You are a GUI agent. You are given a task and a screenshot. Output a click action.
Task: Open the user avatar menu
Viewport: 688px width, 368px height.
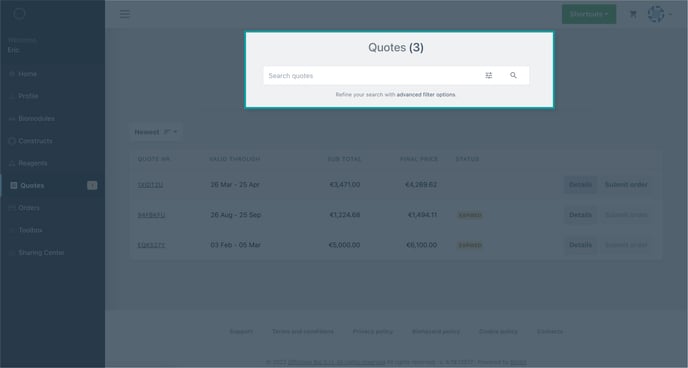pos(656,14)
